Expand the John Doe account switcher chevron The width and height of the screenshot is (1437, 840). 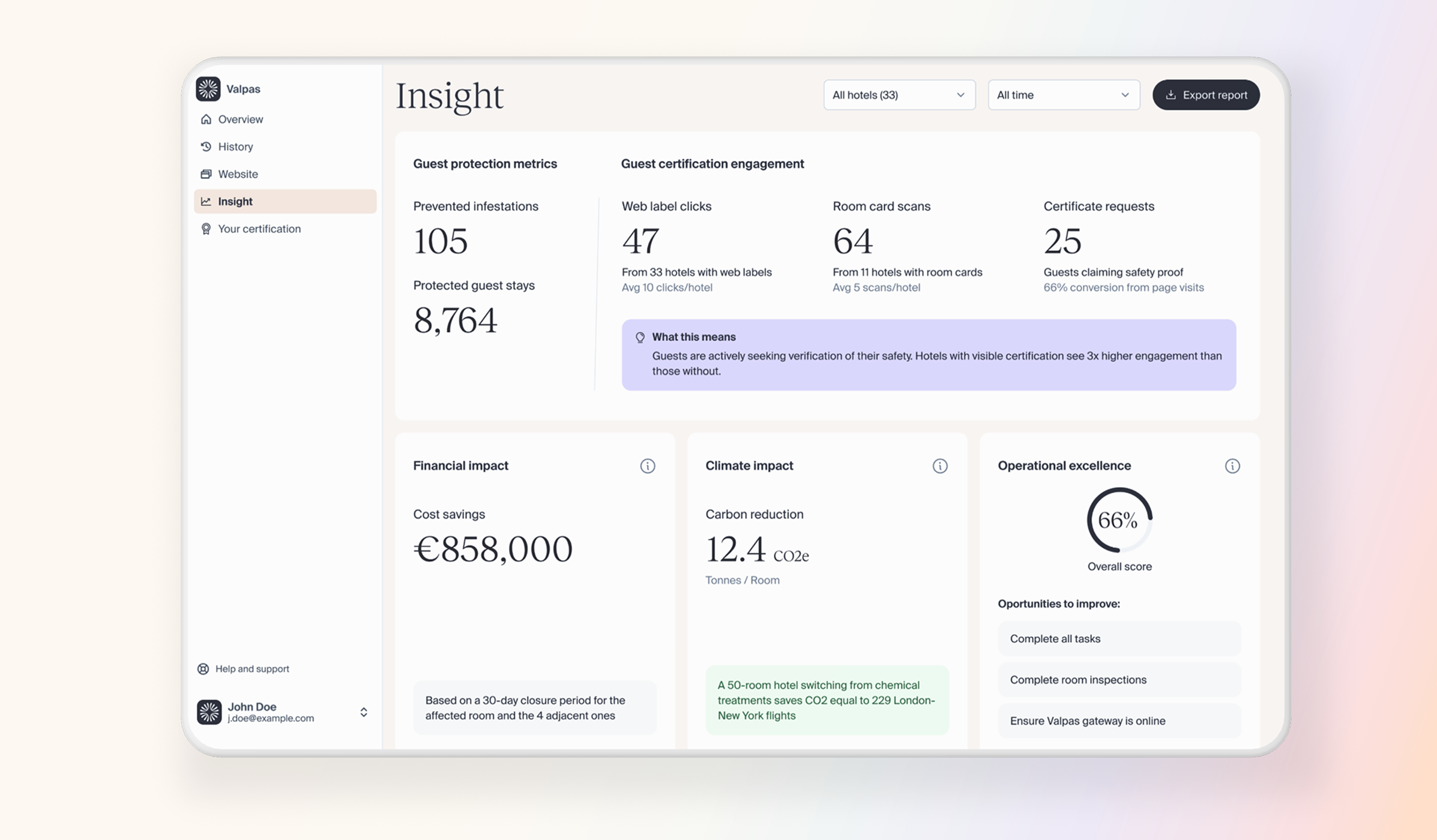pos(363,712)
